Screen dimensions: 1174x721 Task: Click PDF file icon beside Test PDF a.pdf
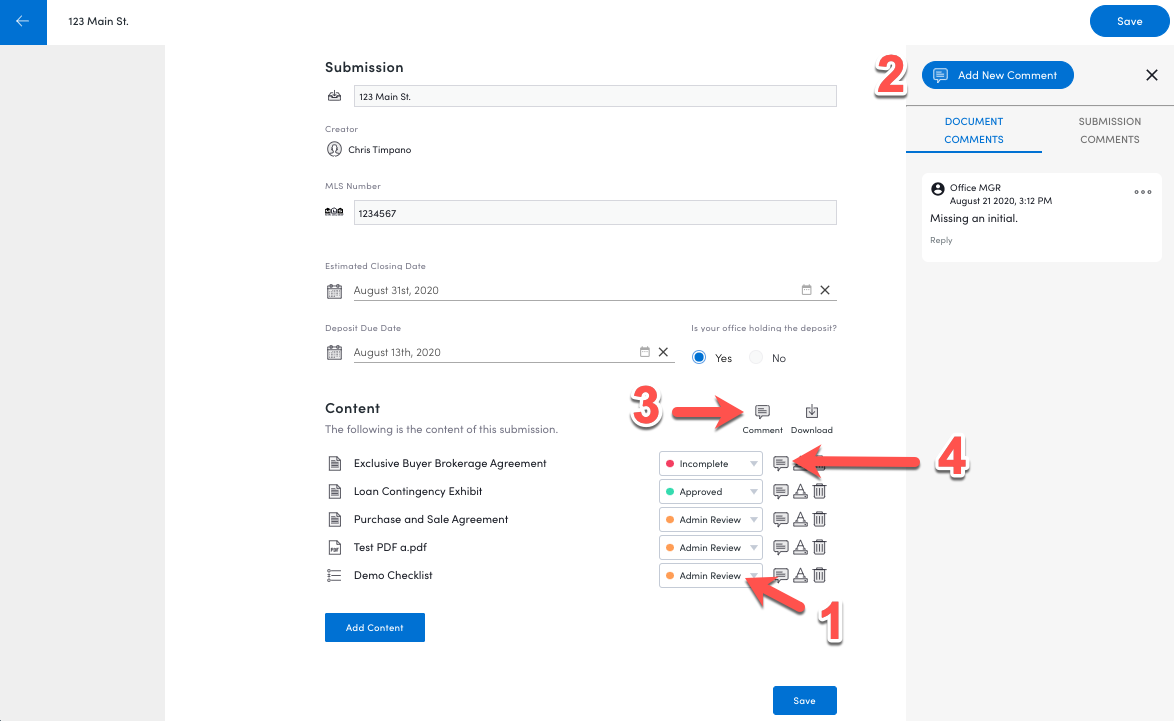[x=335, y=547]
